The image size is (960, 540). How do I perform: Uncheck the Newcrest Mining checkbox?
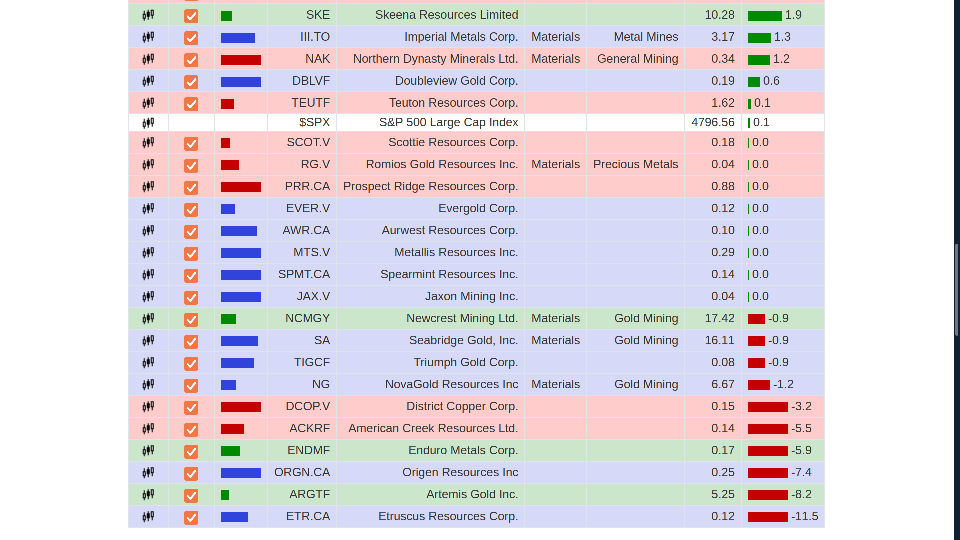point(191,320)
